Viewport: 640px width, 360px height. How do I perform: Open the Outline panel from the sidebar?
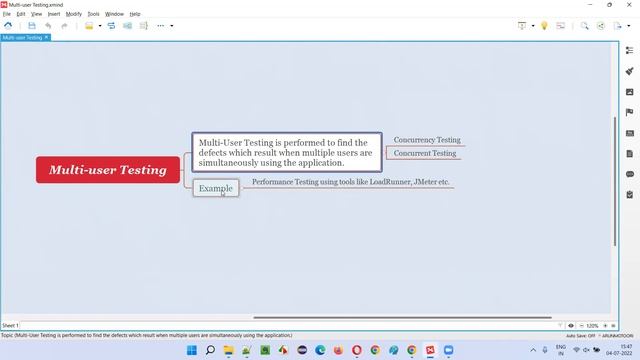pos(629,50)
